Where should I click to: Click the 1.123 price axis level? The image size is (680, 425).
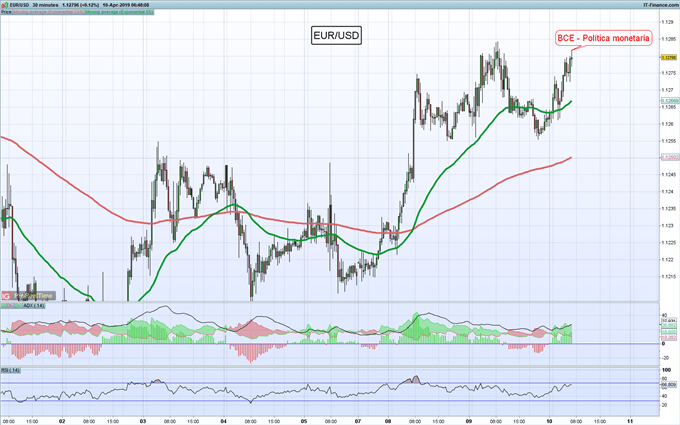pos(667,225)
